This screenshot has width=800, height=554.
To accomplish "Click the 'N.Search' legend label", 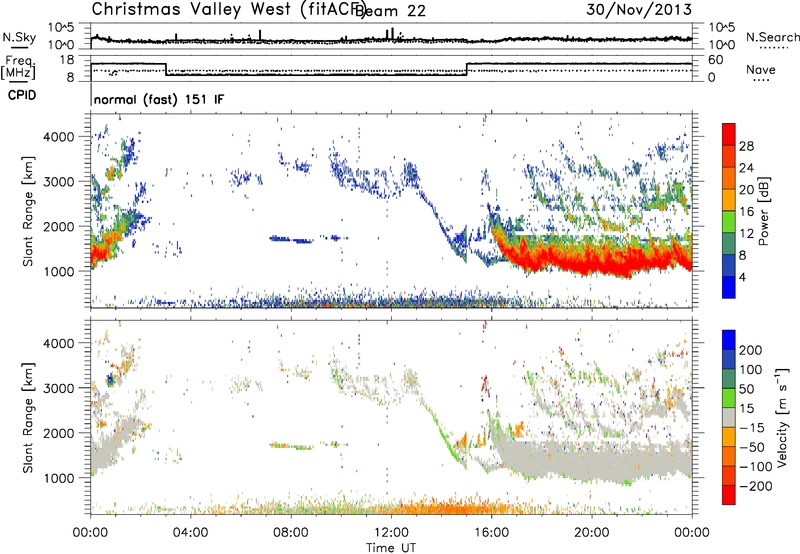I will coord(772,37).
